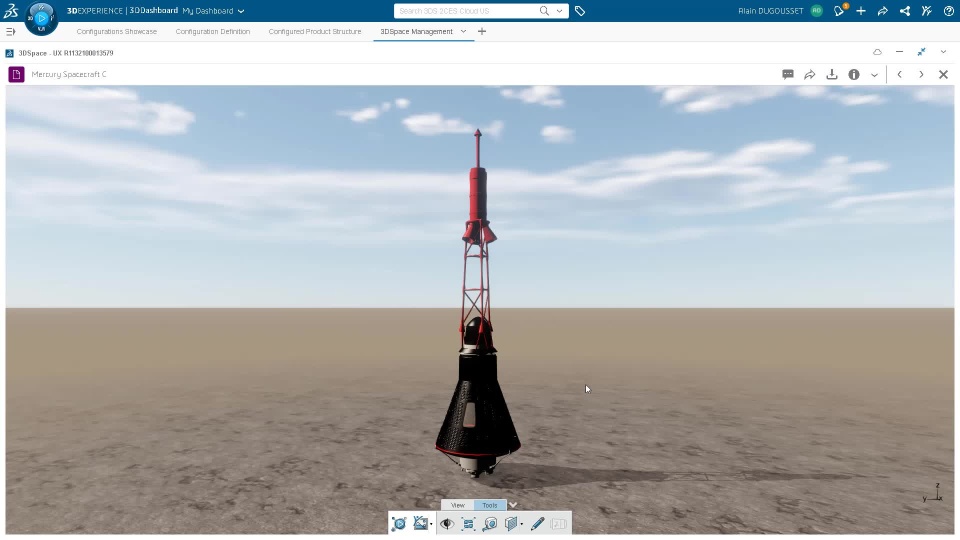Switch to View toolbar tab
This screenshot has height=540, width=960.
(457, 505)
